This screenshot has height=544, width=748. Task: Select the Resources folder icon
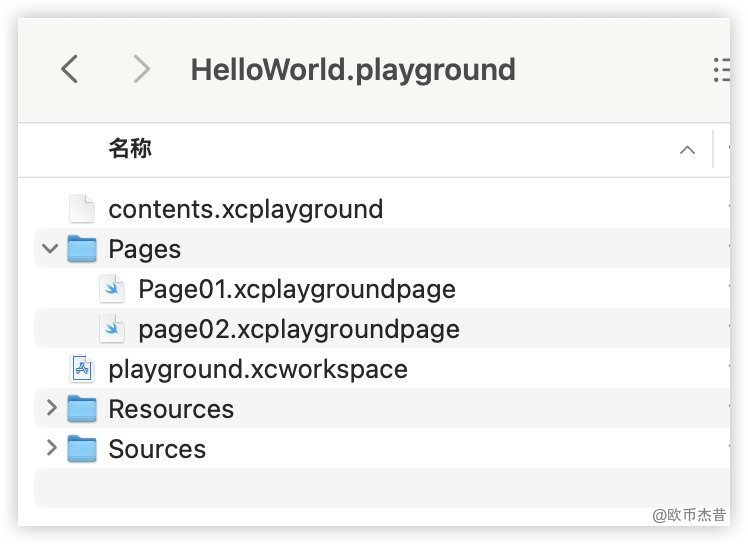click(x=82, y=409)
